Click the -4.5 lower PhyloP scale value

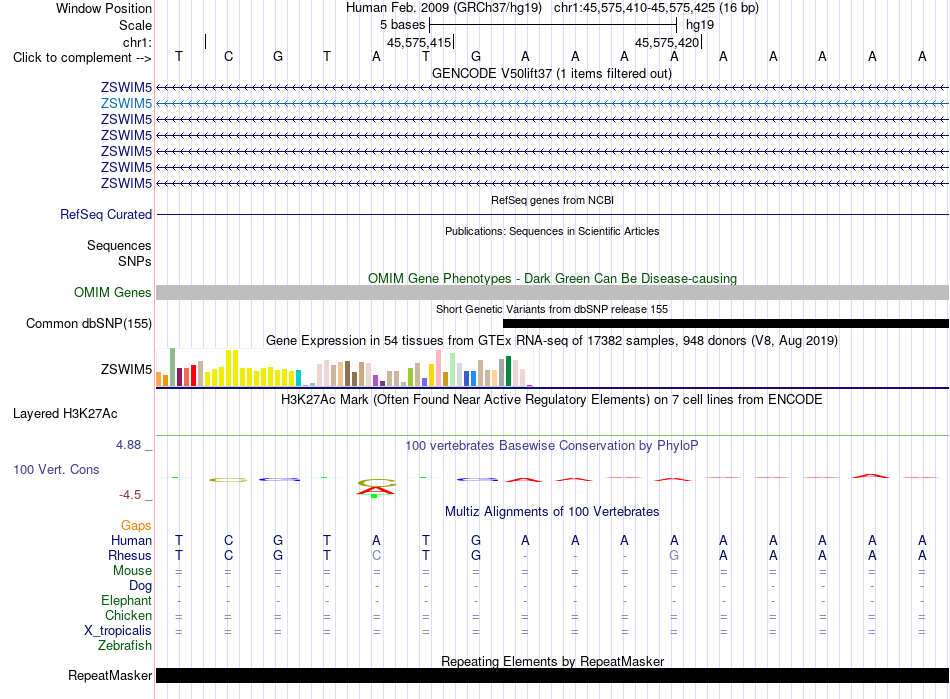[130, 495]
